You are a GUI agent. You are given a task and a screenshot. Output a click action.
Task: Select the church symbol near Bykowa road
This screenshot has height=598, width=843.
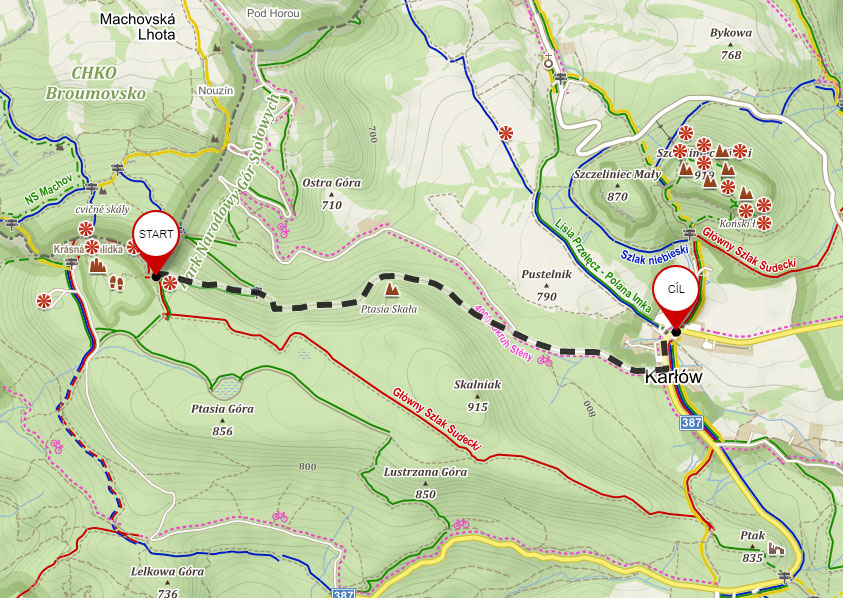[548, 62]
